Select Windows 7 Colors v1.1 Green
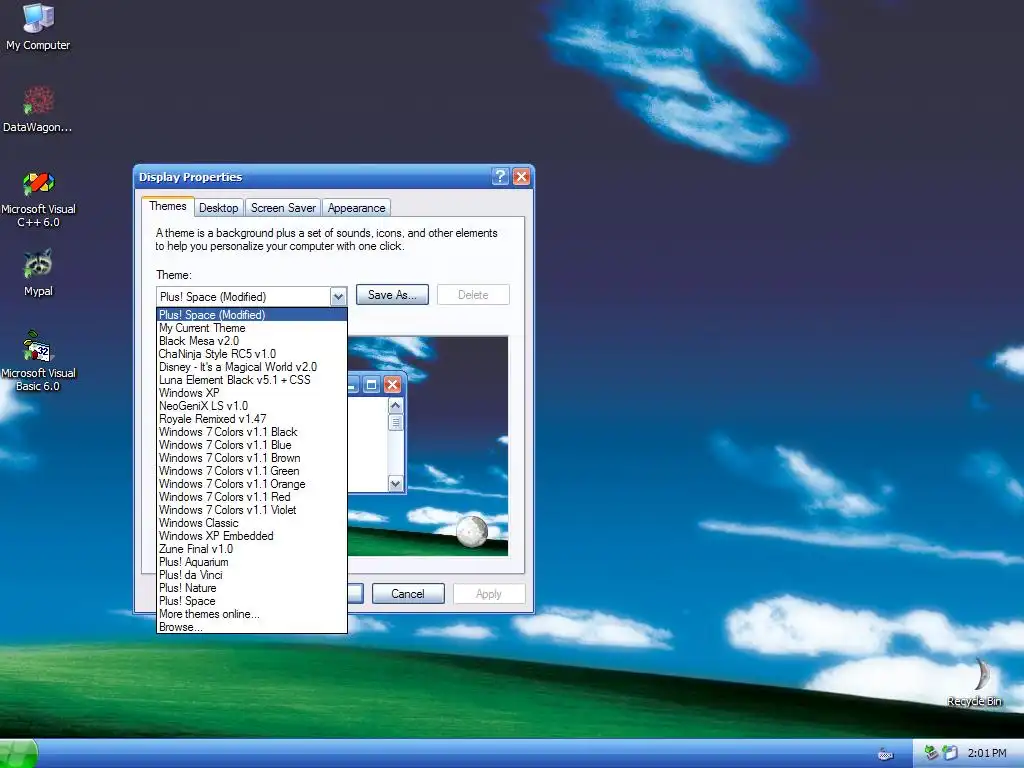This screenshot has width=1024, height=768. click(x=251, y=471)
